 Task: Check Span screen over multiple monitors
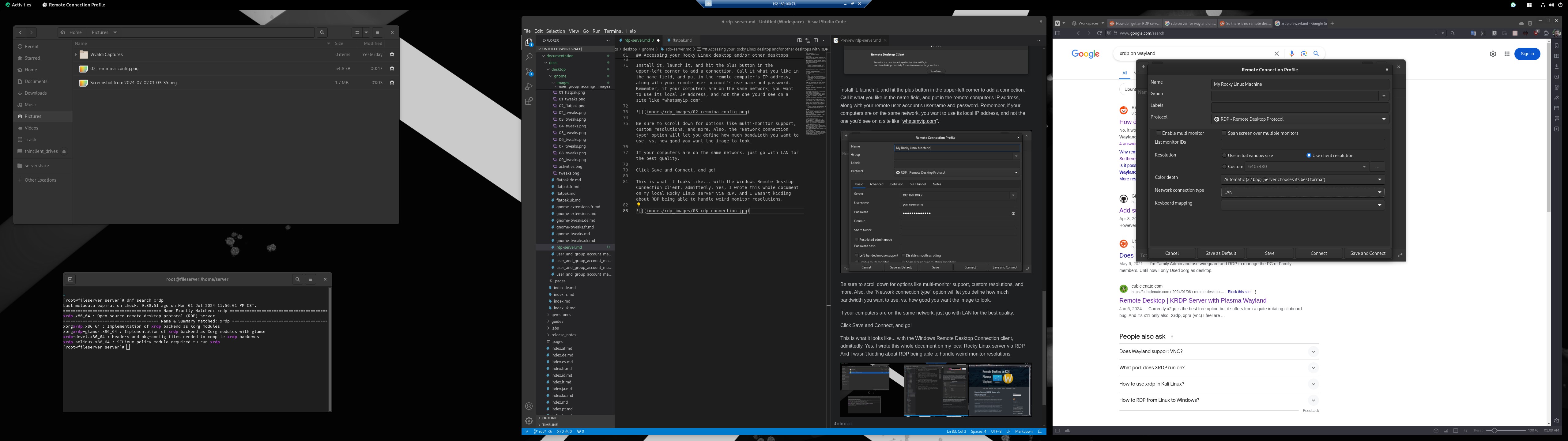[x=1224, y=133]
